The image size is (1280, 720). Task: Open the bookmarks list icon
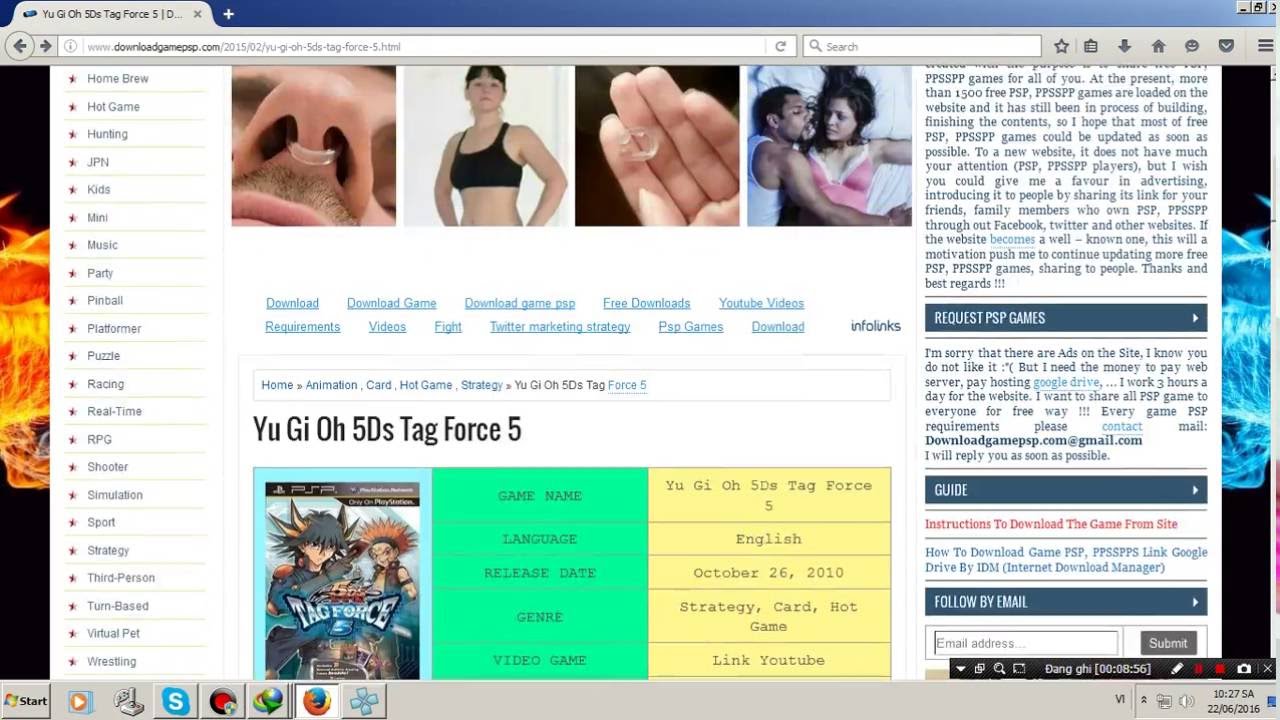[x=1091, y=46]
